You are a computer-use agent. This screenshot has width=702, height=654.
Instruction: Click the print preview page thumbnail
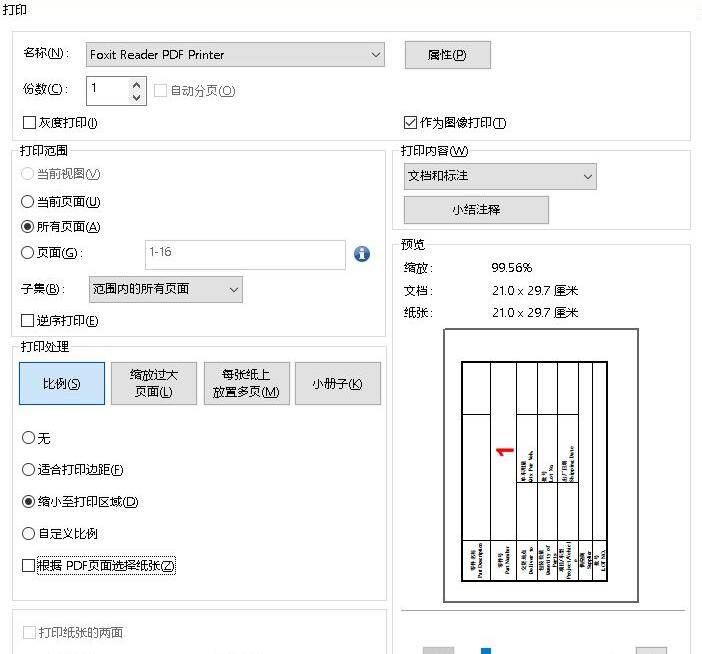click(540, 466)
